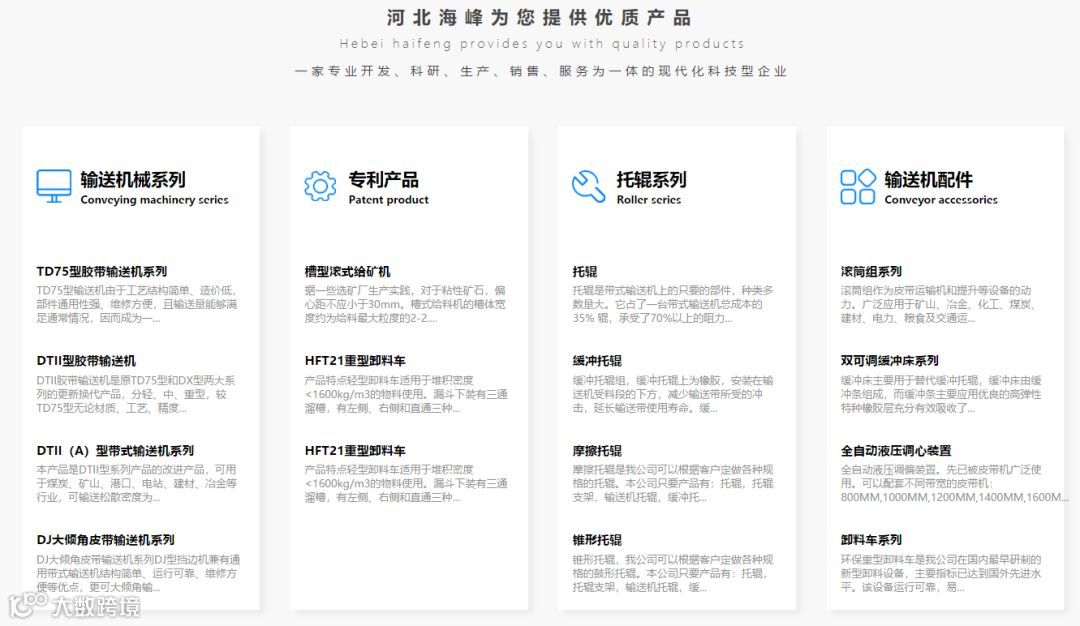
Task: Click the 'Roller series' subtitle
Action: pyautogui.click(x=649, y=200)
